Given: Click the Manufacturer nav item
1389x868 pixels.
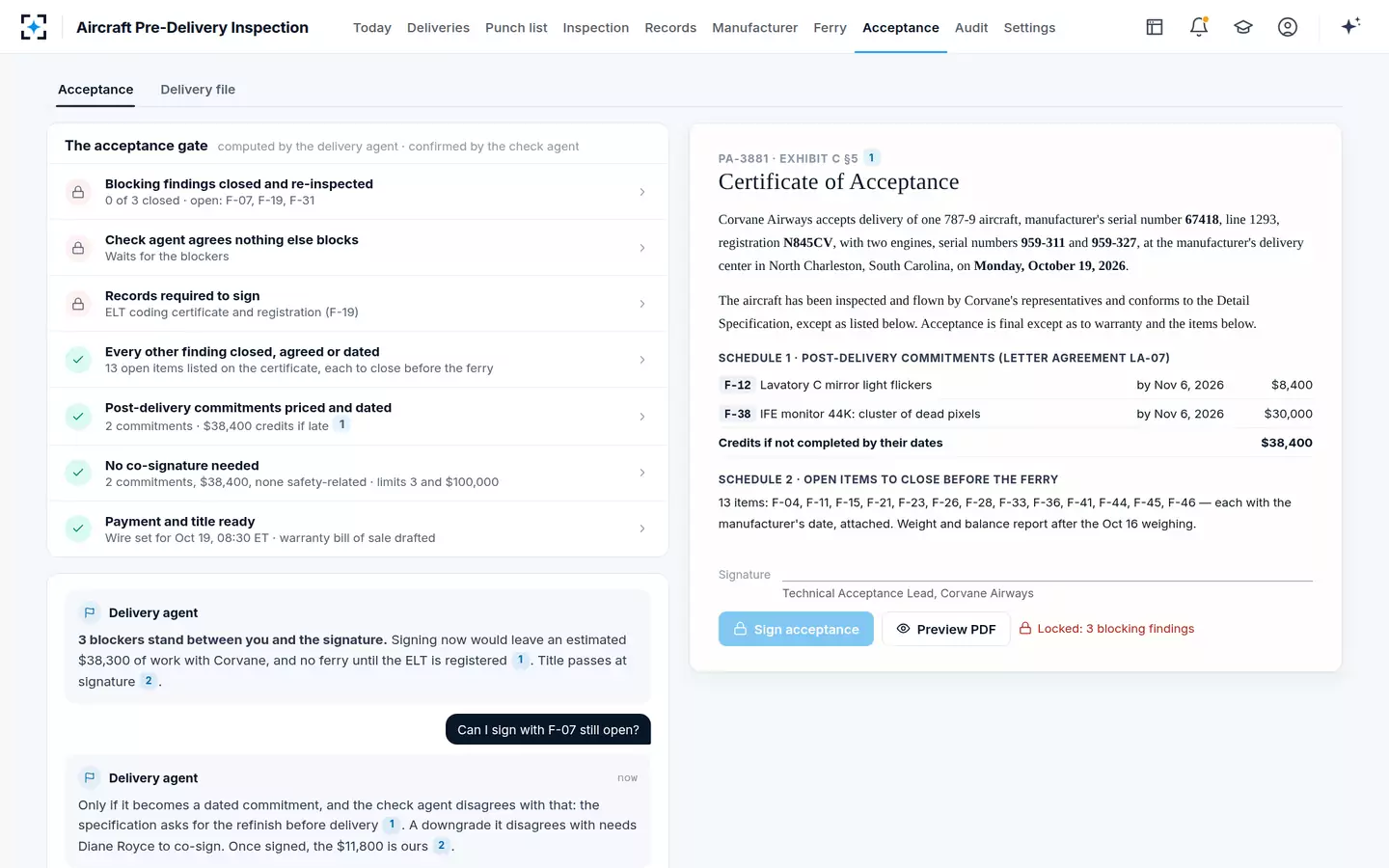Looking at the screenshot, I should click(754, 28).
